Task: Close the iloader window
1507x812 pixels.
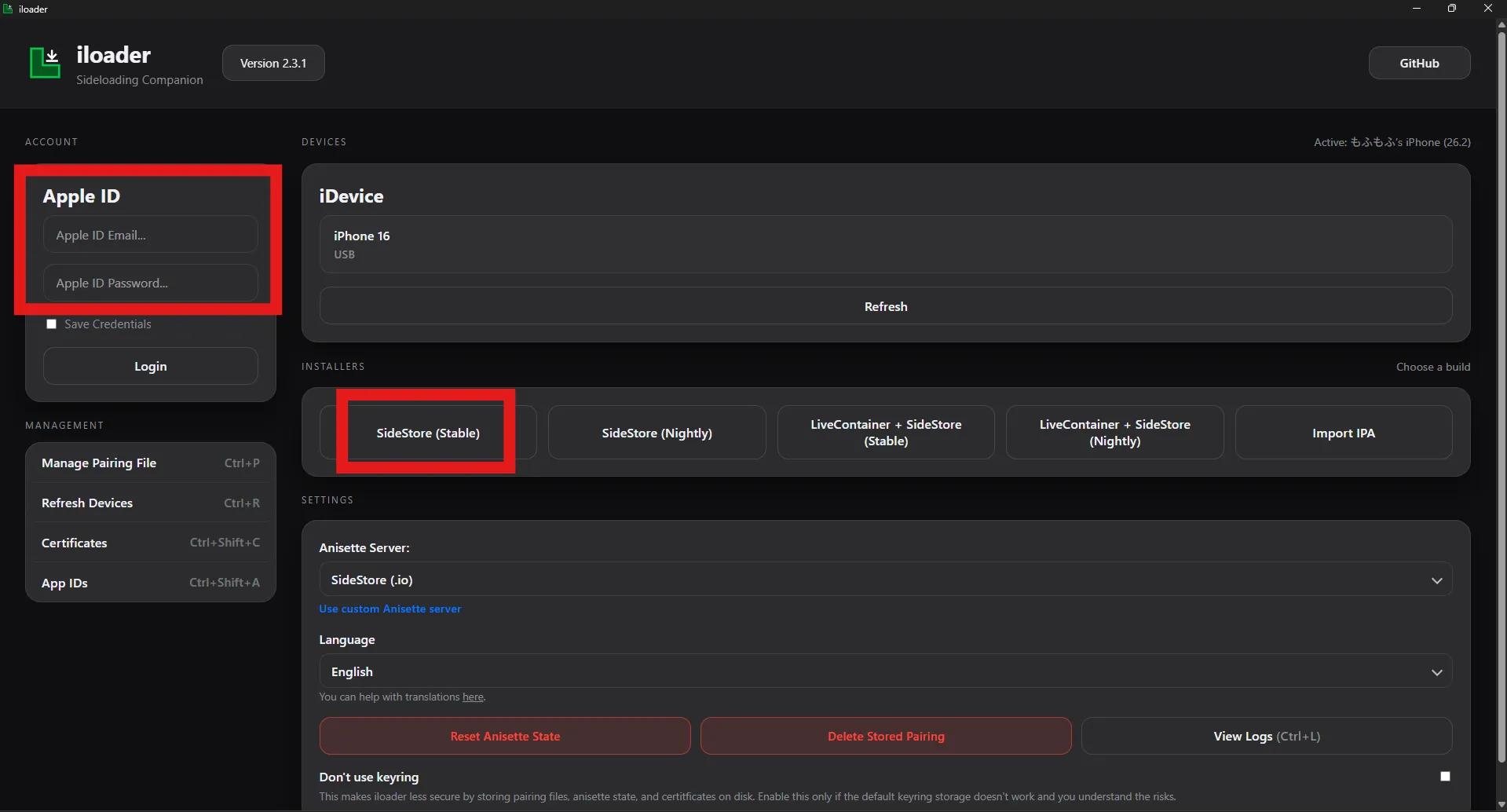Action: [x=1487, y=9]
